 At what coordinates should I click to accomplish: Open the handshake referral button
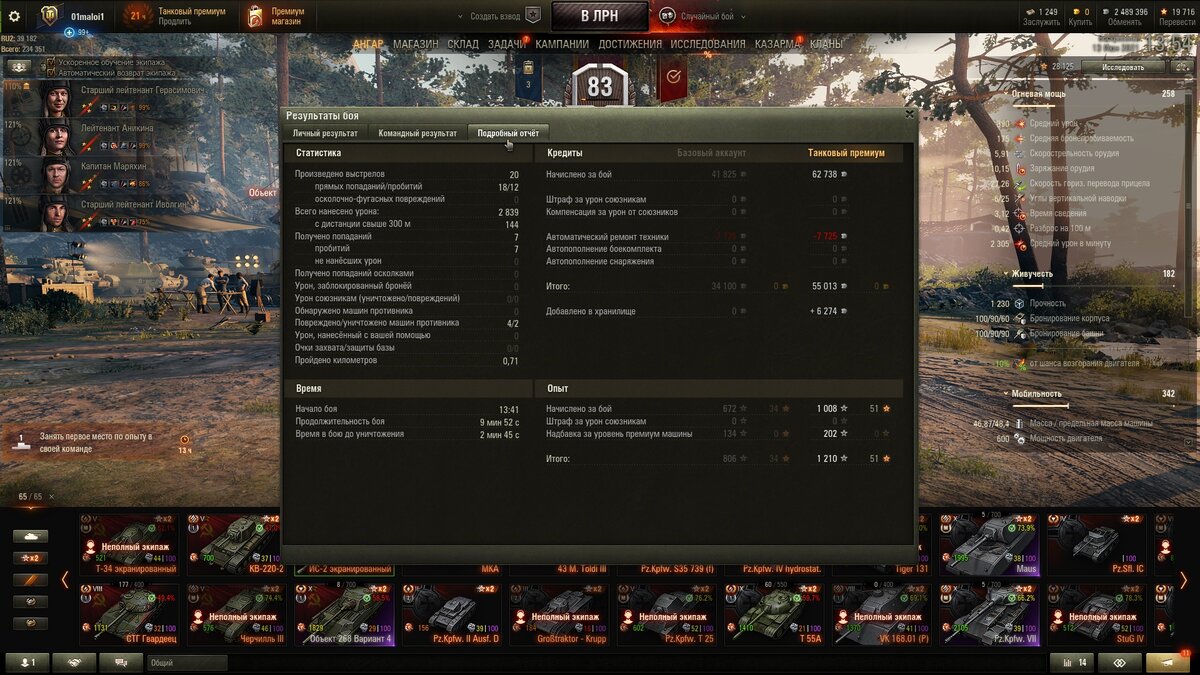pyautogui.click(x=75, y=662)
